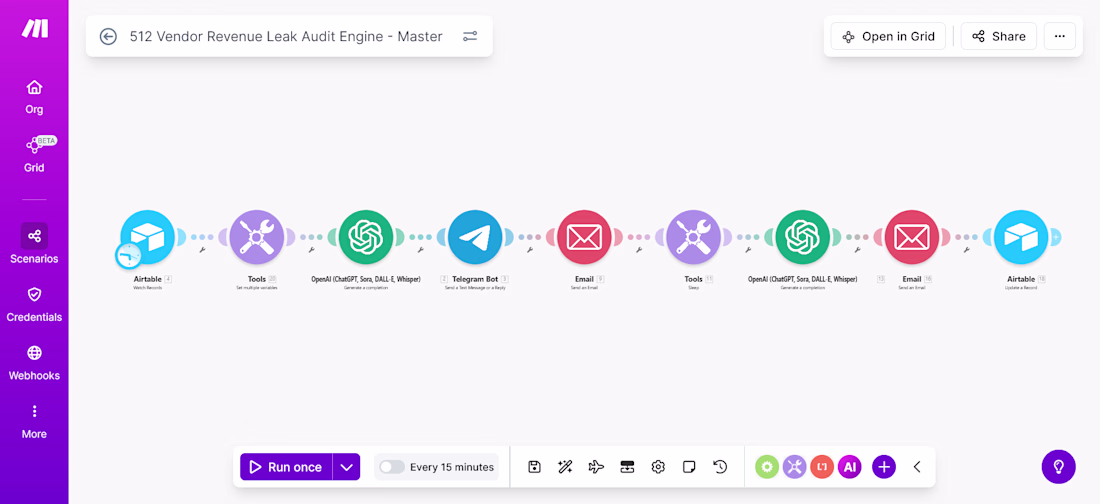The image size is (1100, 504).
Task: Add a module after Airtable Update a Record
Action: 1056,237
